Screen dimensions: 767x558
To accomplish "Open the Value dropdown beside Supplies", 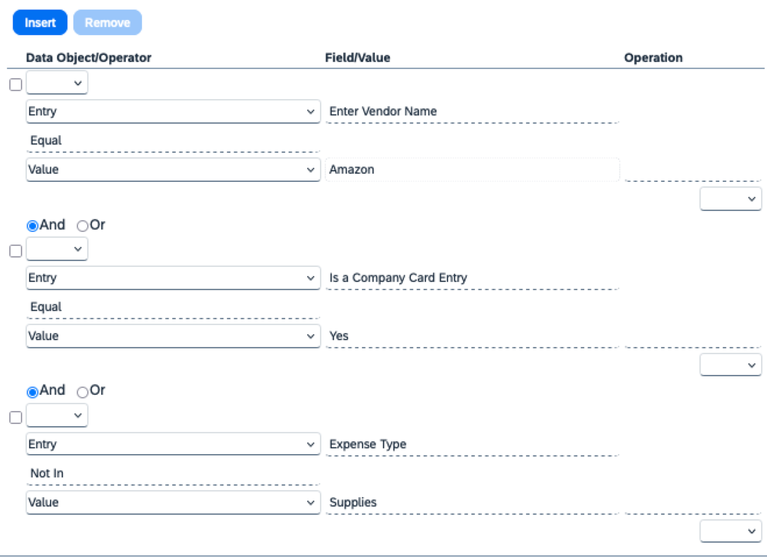I will point(173,502).
